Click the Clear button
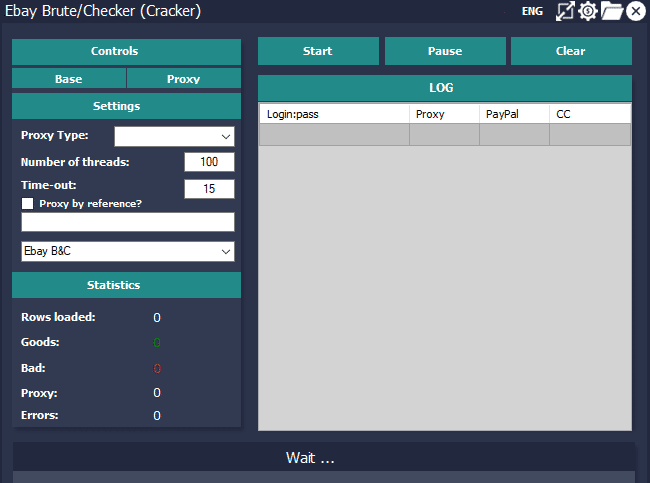Image resolution: width=650 pixels, height=483 pixels. point(571,51)
